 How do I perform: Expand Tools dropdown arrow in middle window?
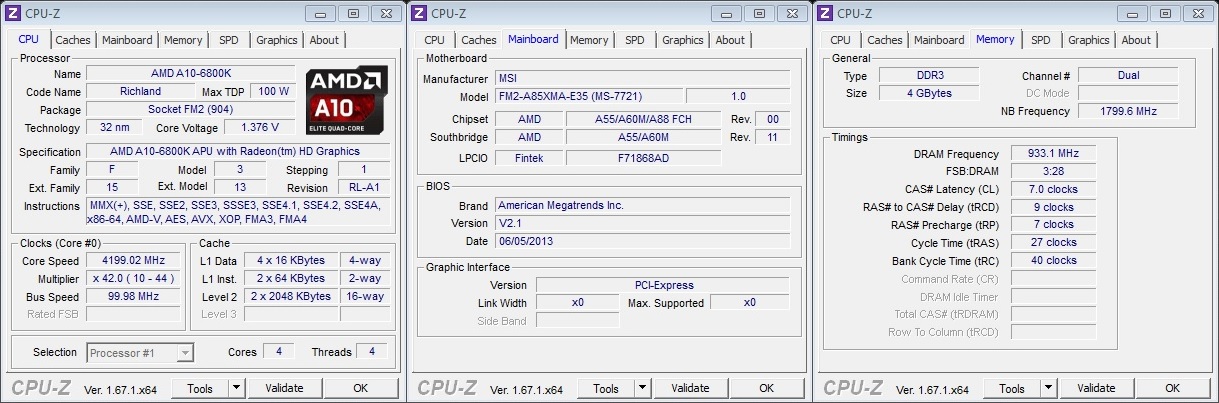pyautogui.click(x=643, y=388)
